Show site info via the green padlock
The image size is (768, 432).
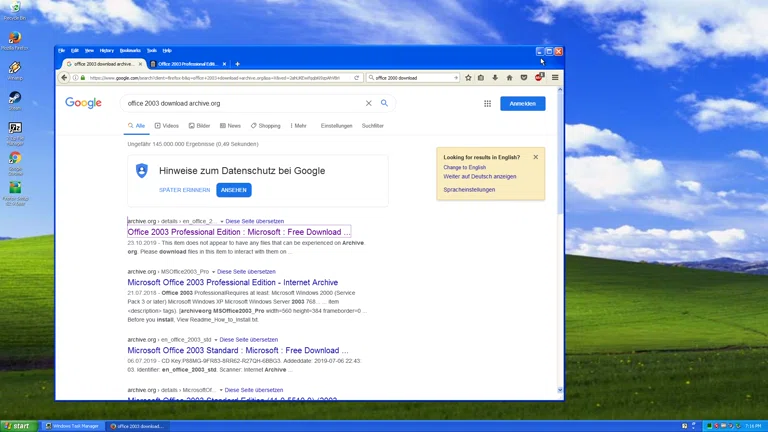[83, 77]
